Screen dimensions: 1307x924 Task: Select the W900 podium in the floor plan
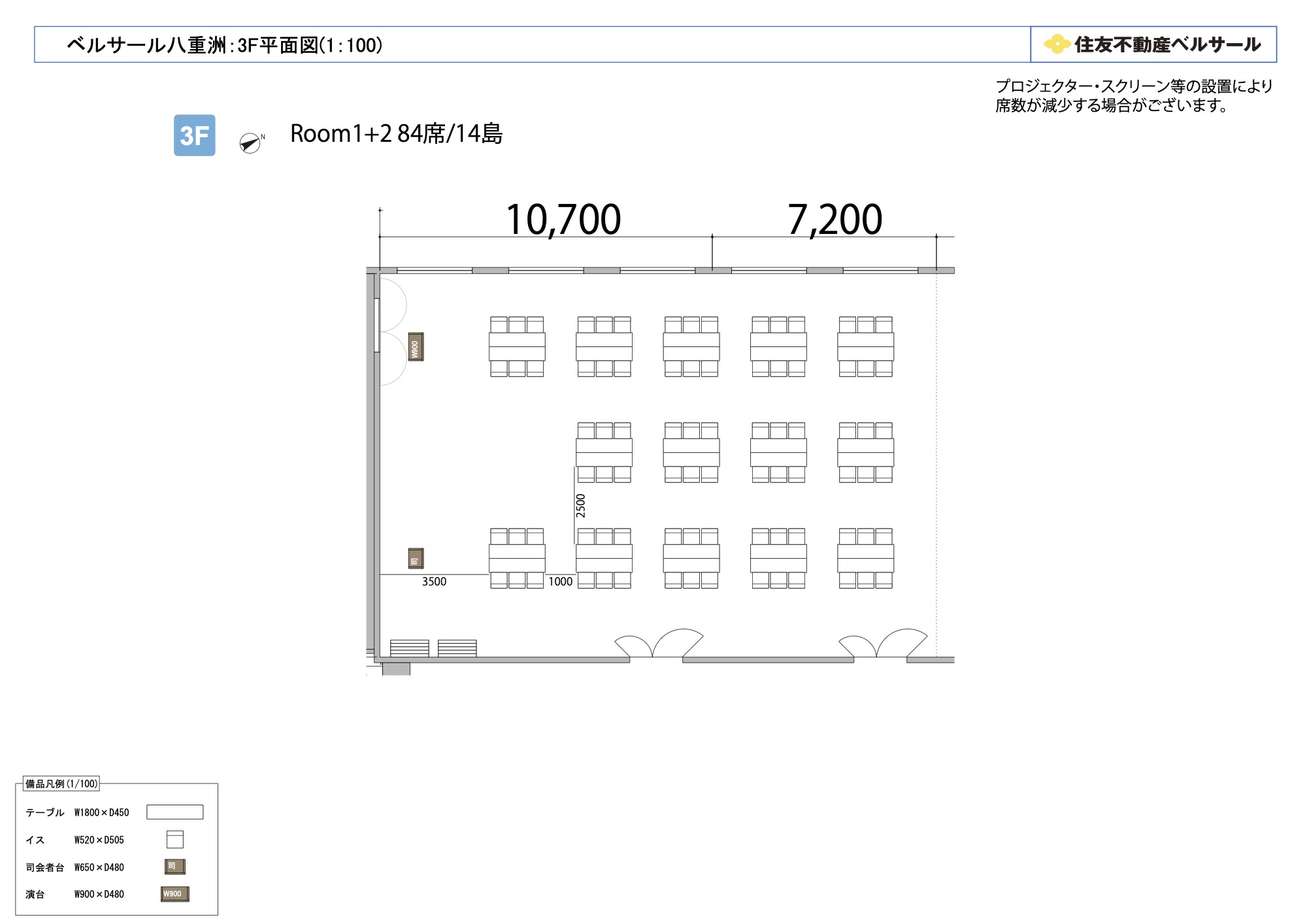coord(416,346)
